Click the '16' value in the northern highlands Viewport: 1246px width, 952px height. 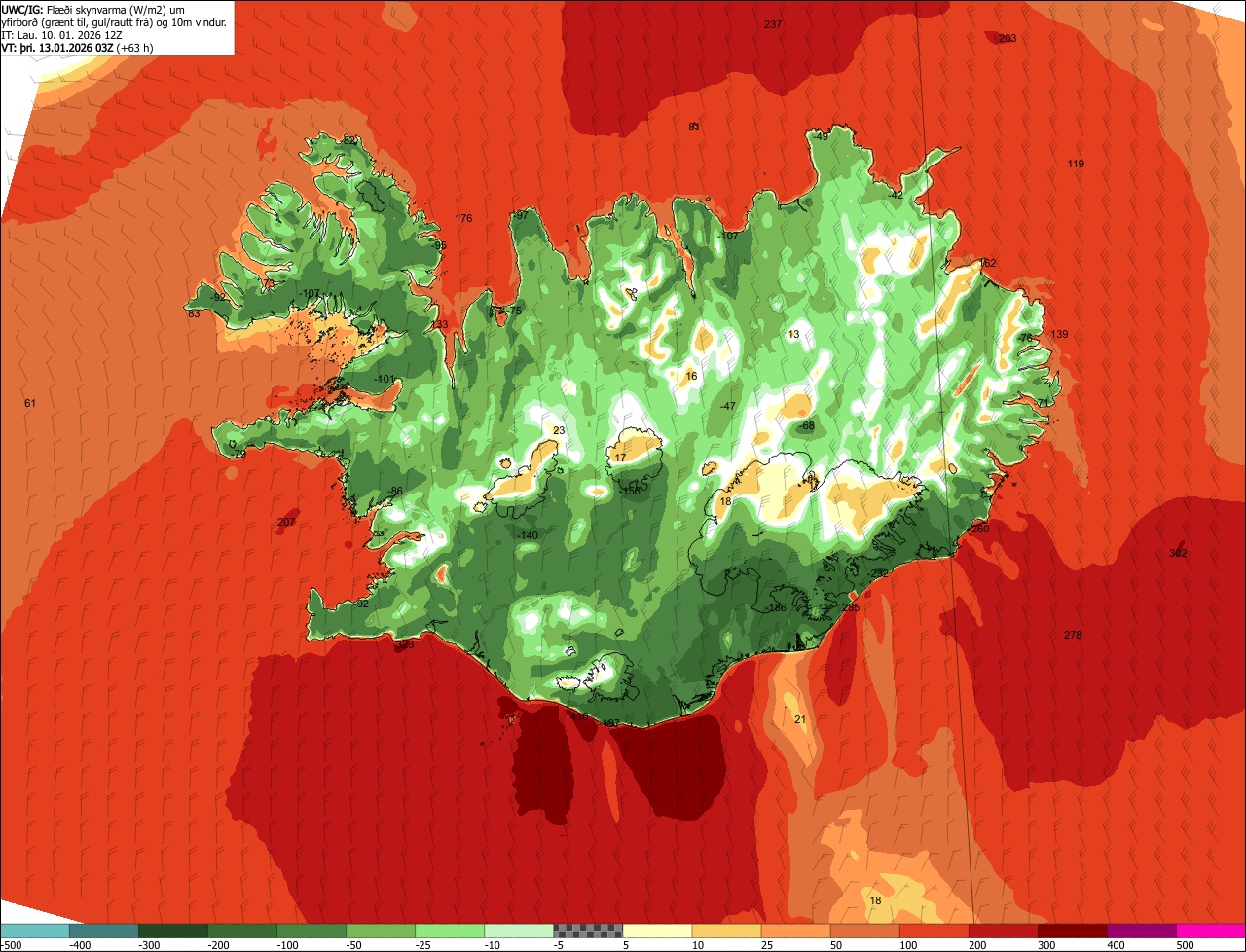692,376
